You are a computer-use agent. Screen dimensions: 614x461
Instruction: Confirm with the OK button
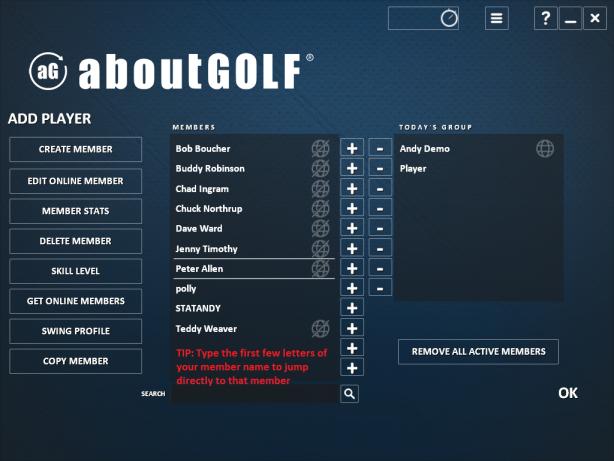click(x=568, y=393)
